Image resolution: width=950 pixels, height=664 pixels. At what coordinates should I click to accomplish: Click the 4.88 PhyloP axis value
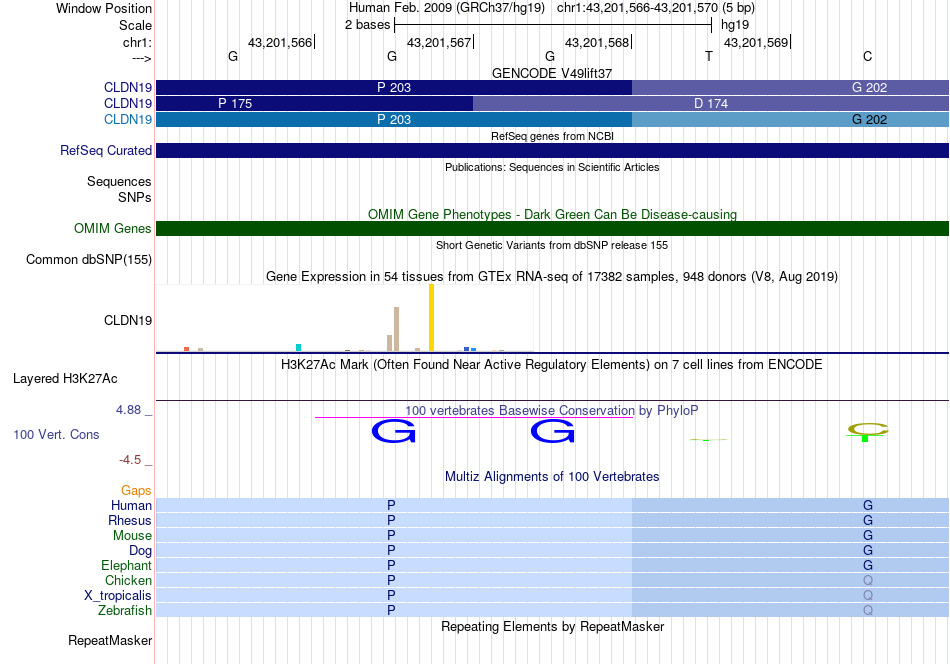coord(128,410)
